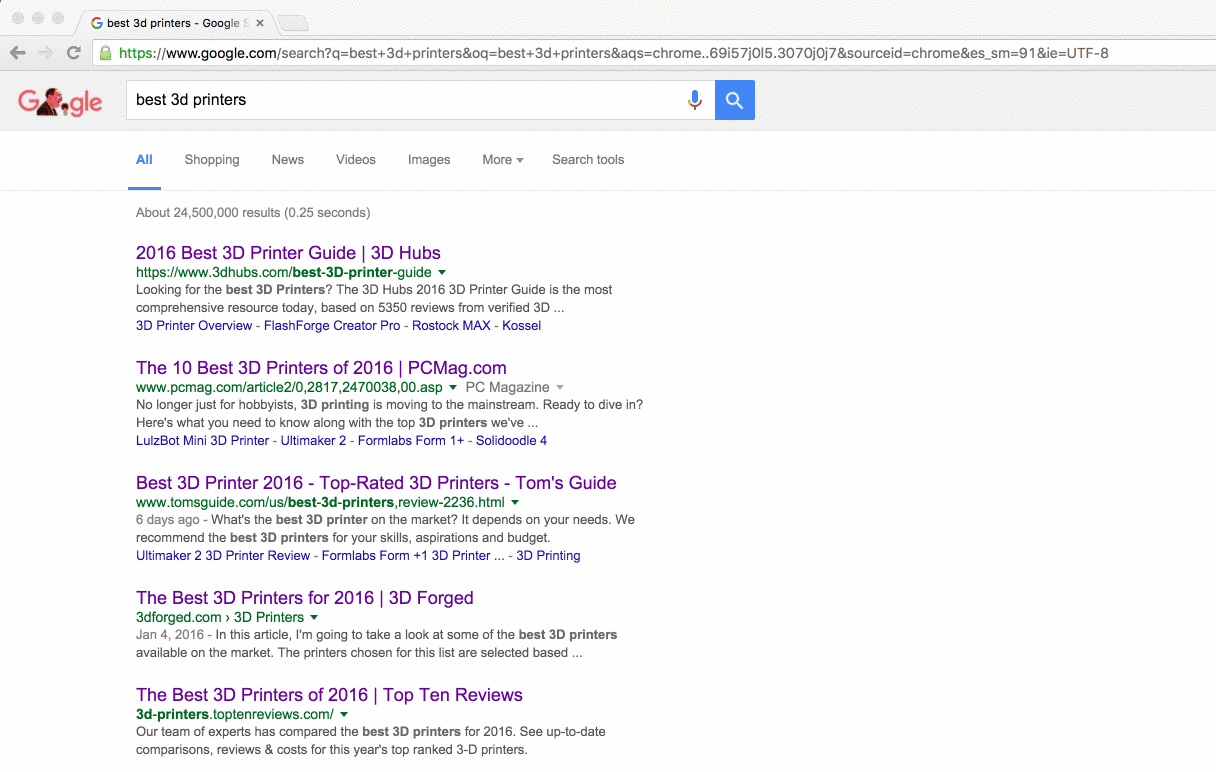Viewport: 1216px width, 772px height.
Task: Open the '3D Printing' sitelink
Action: (548, 556)
